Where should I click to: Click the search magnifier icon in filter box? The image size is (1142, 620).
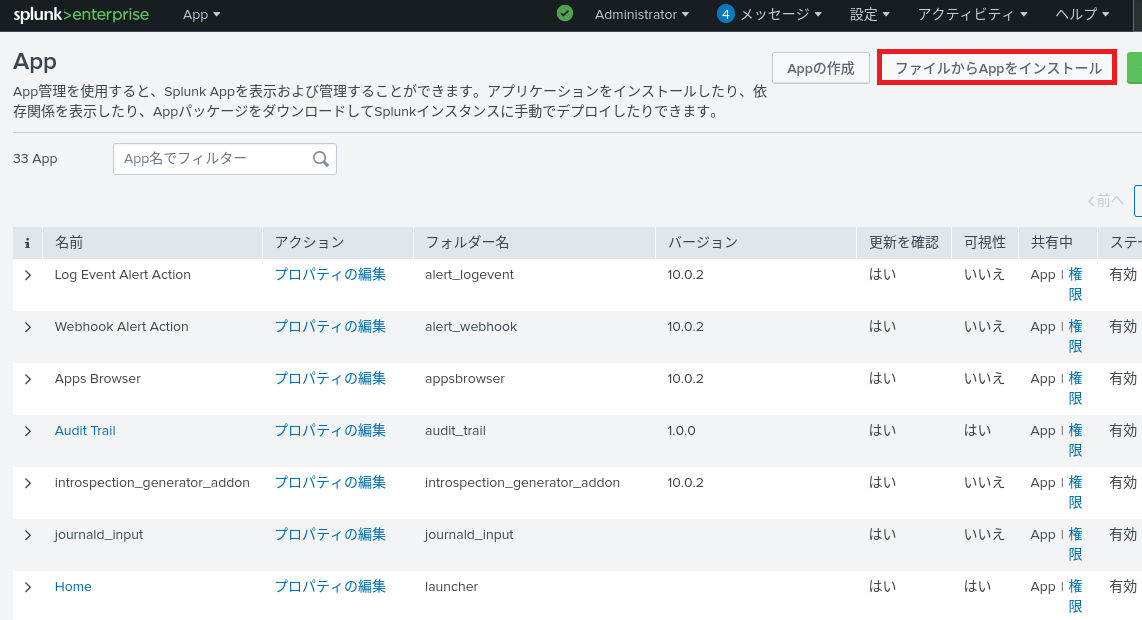click(x=321, y=159)
